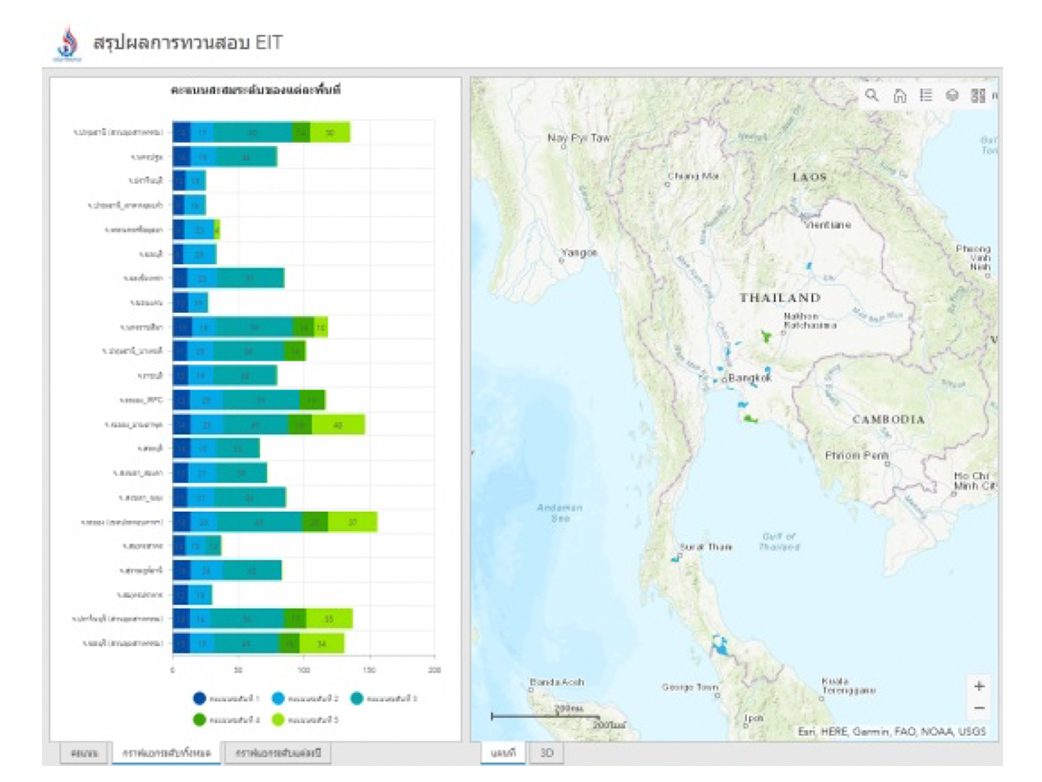Select the middle tab under the chart
The height and width of the screenshot is (782, 1042).
[x=166, y=752]
